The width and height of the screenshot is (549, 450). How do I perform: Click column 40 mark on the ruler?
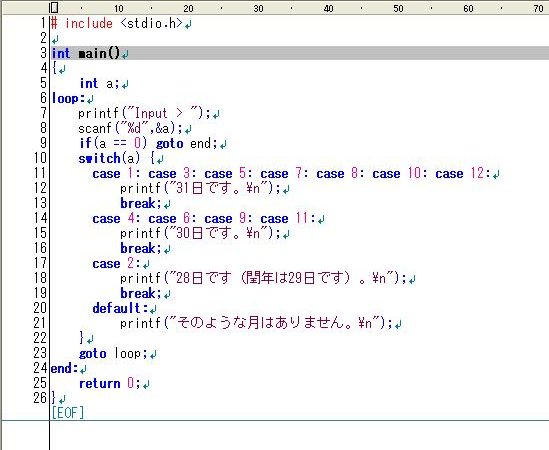pos(328,8)
